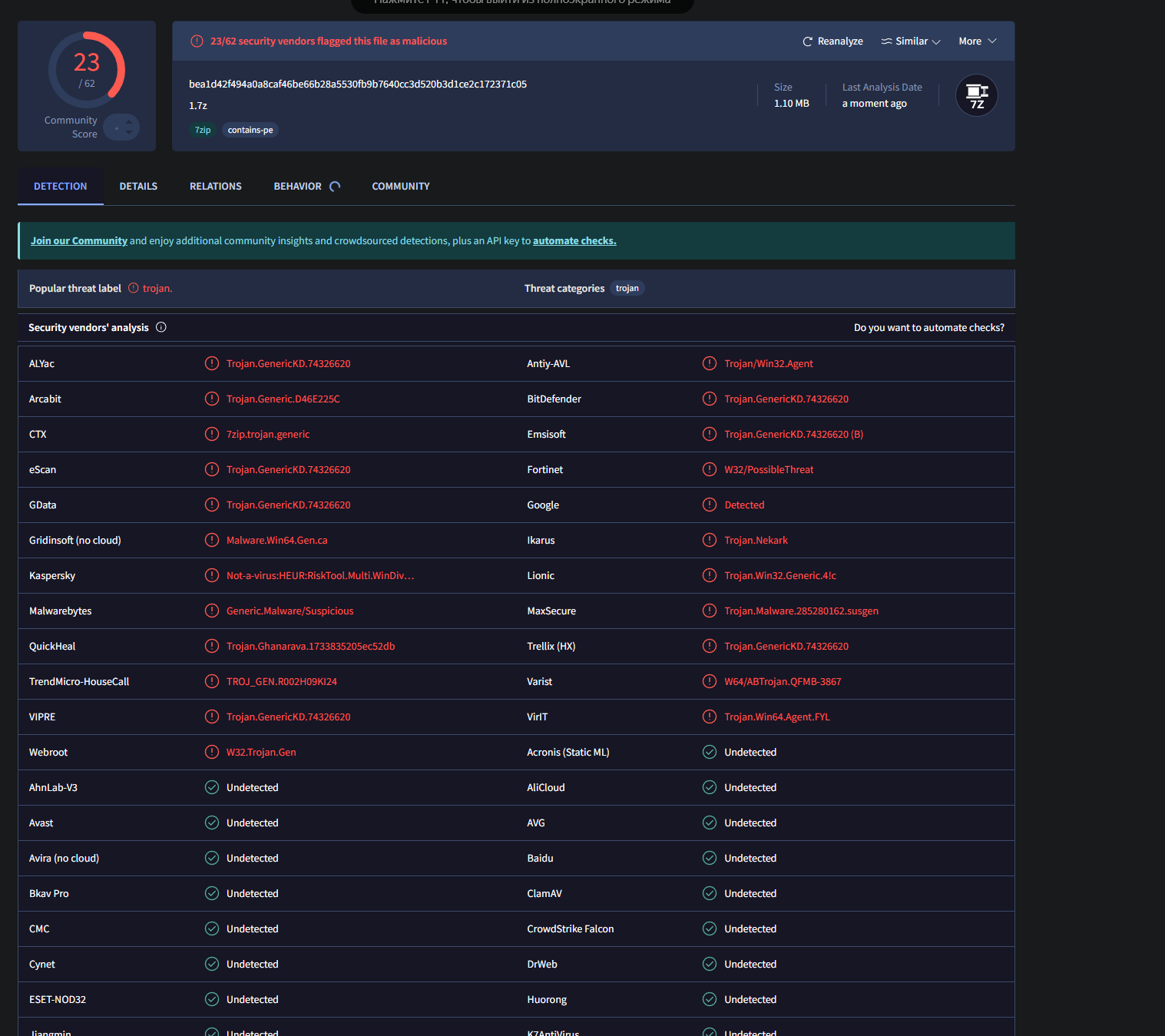Select QuickHeal Trojan.Ghanarava result text

[x=310, y=647]
